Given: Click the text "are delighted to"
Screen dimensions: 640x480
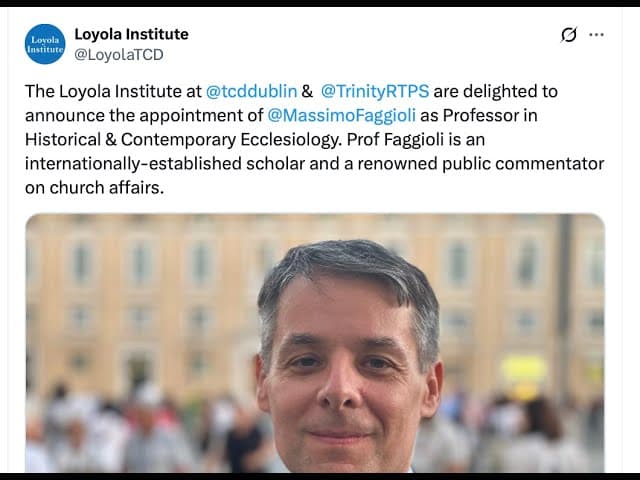Looking at the screenshot, I should [496, 91].
